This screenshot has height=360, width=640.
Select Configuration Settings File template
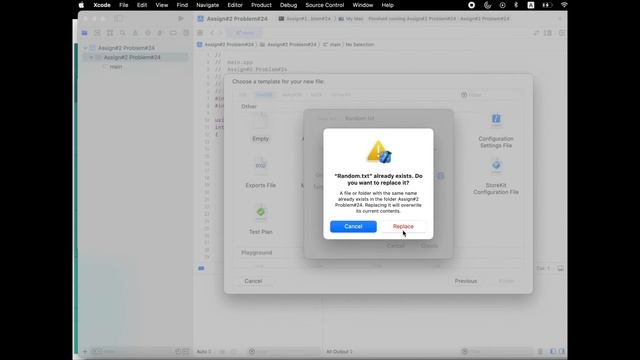[x=496, y=131]
